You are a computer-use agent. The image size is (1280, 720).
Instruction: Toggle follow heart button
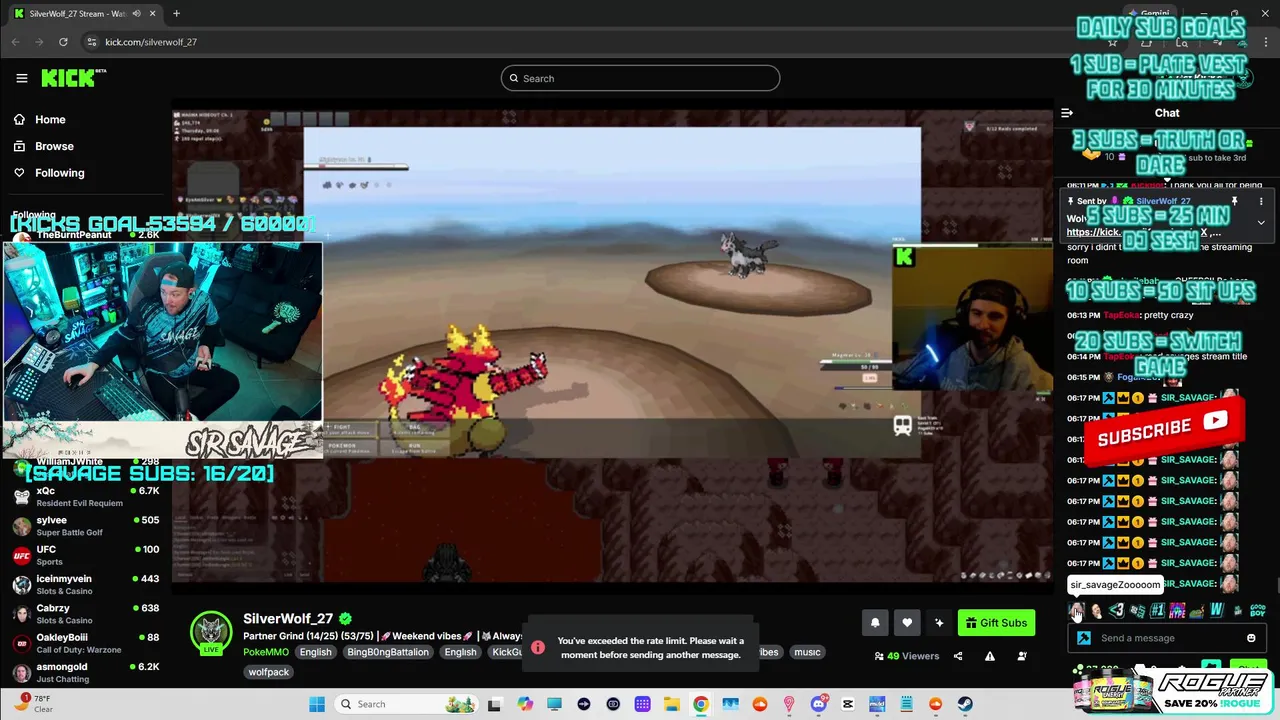(907, 623)
